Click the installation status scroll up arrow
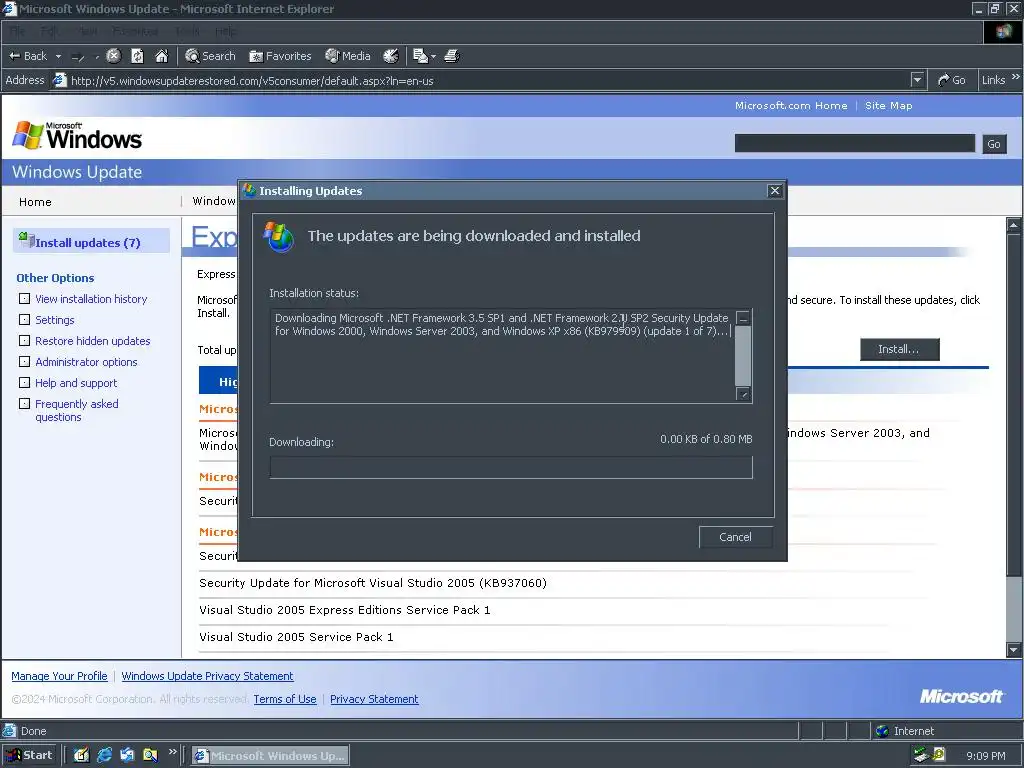Image resolution: width=1024 pixels, height=768 pixels. (x=743, y=318)
